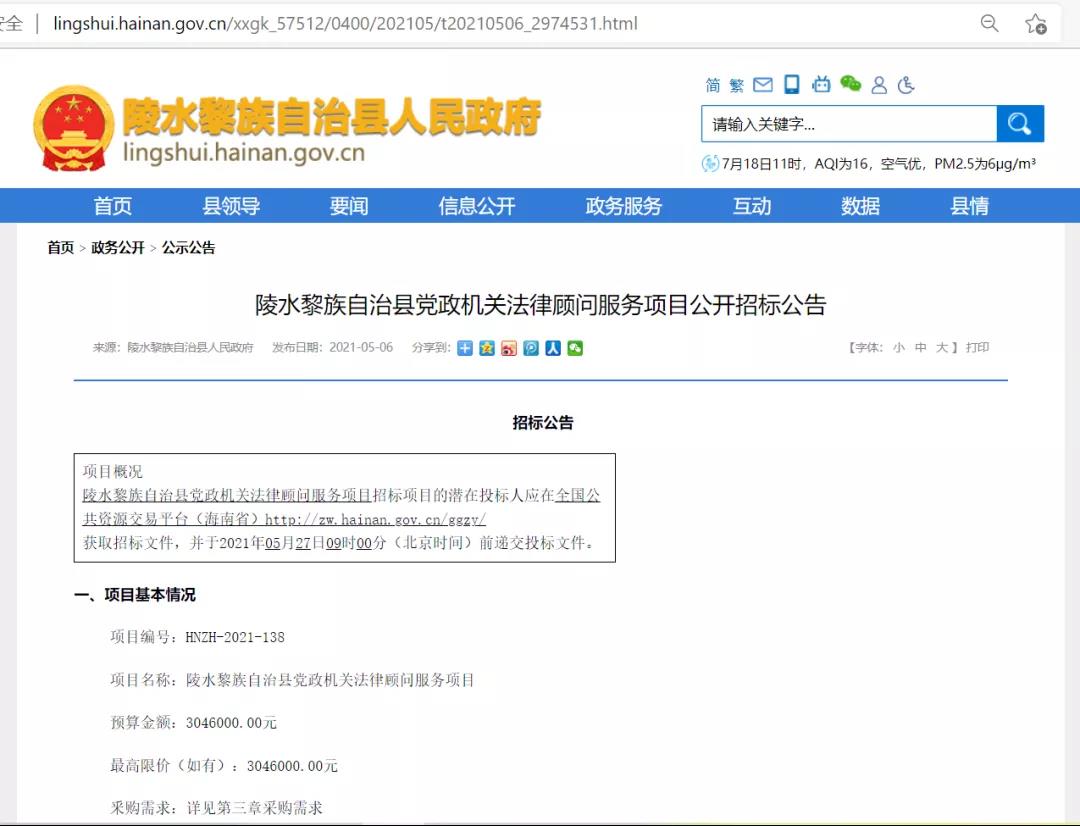This screenshot has height=826, width=1080.
Task: Share article to Weibo
Action: pyautogui.click(x=509, y=348)
